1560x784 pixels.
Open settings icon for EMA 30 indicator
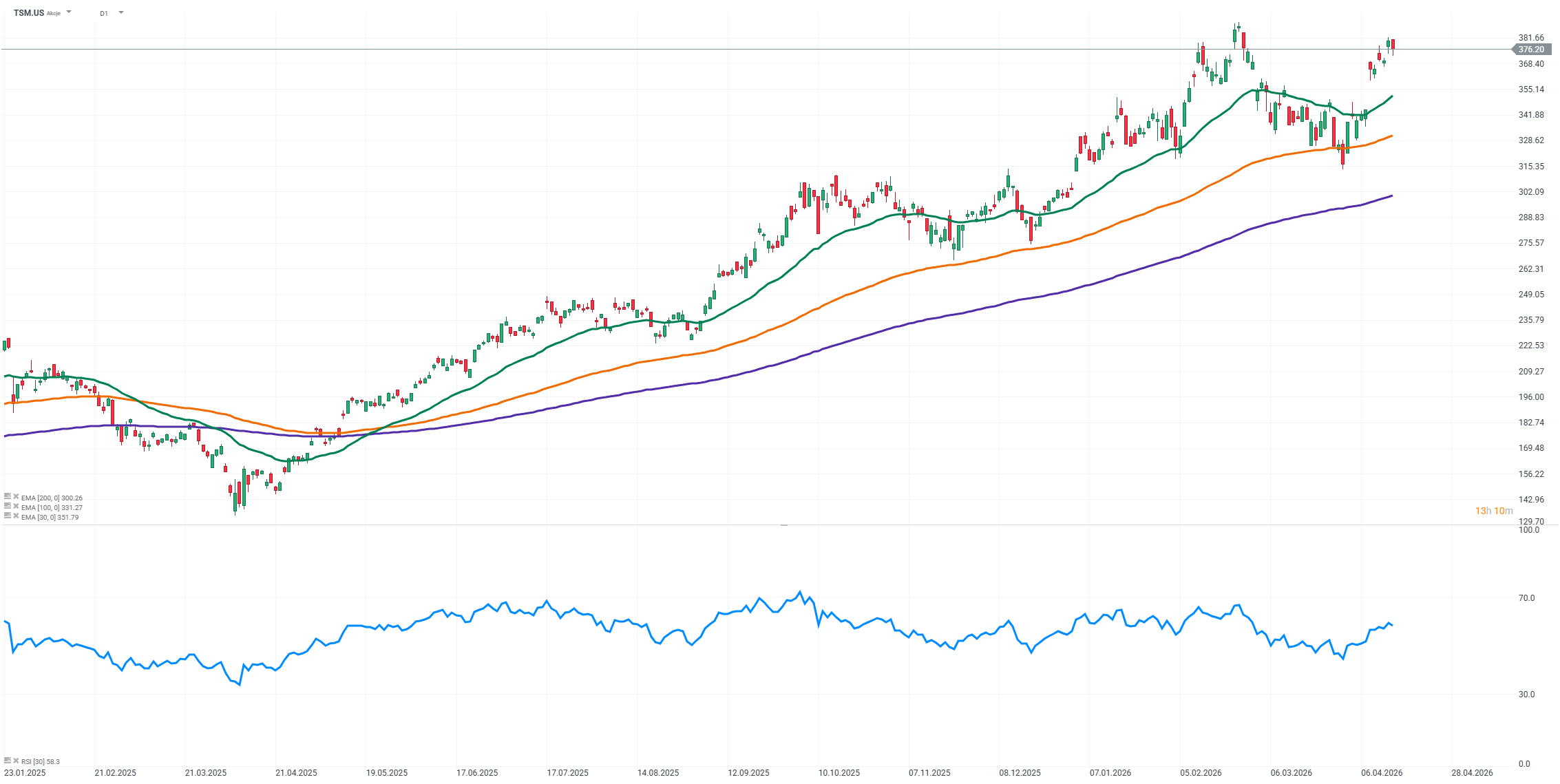click(x=8, y=516)
